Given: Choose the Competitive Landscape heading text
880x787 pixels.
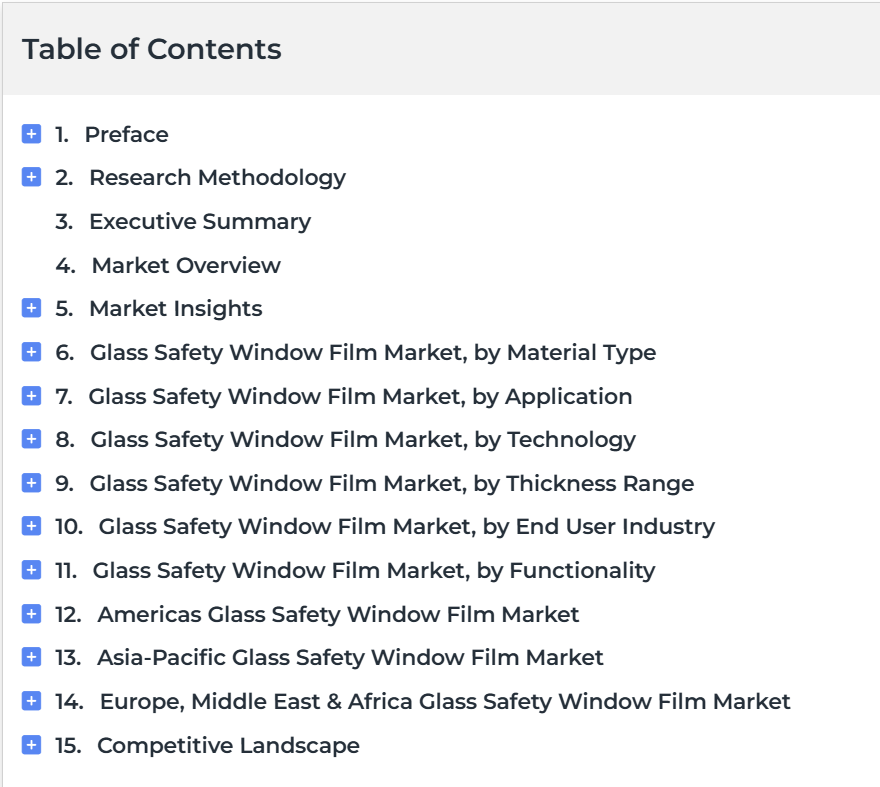Looking at the screenshot, I should pyautogui.click(x=228, y=746).
